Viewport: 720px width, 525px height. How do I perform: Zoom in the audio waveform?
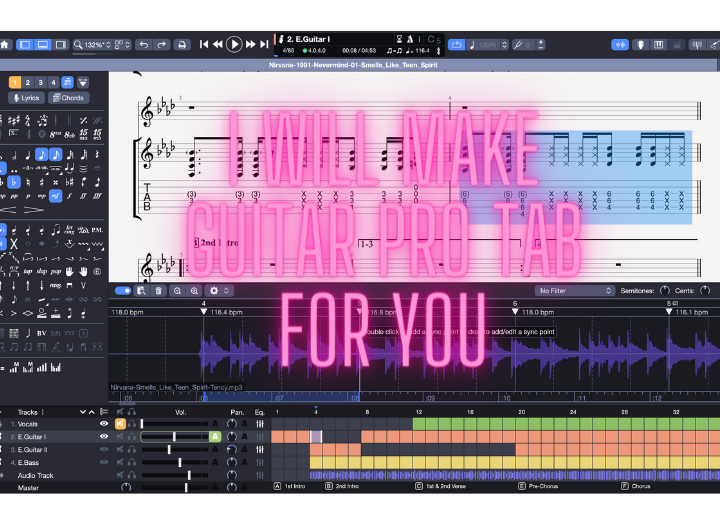pyautogui.click(x=194, y=291)
